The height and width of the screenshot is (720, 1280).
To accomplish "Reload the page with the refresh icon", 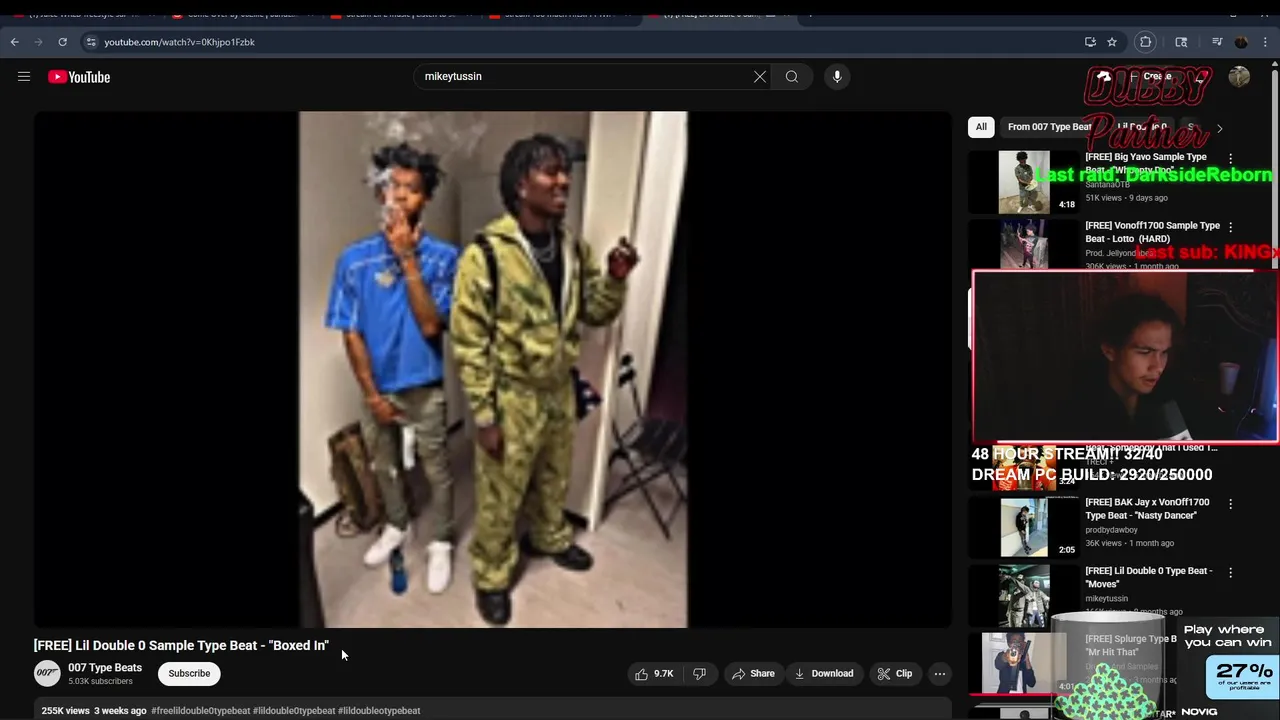I will click(62, 42).
